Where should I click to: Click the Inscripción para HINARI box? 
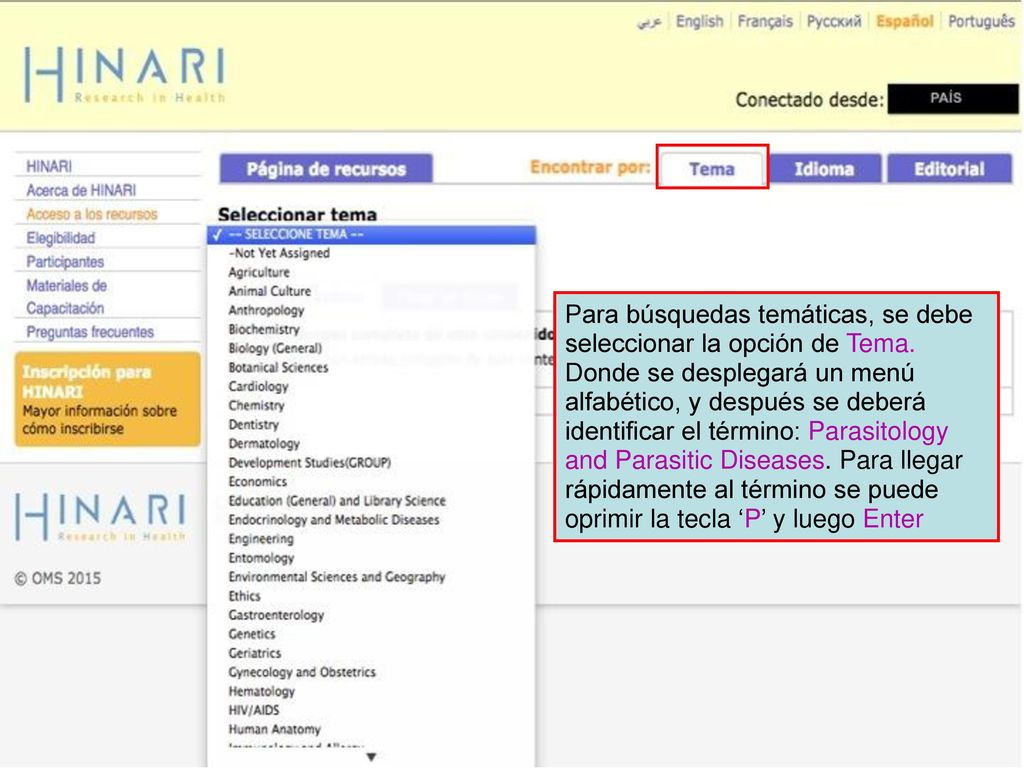[108, 399]
